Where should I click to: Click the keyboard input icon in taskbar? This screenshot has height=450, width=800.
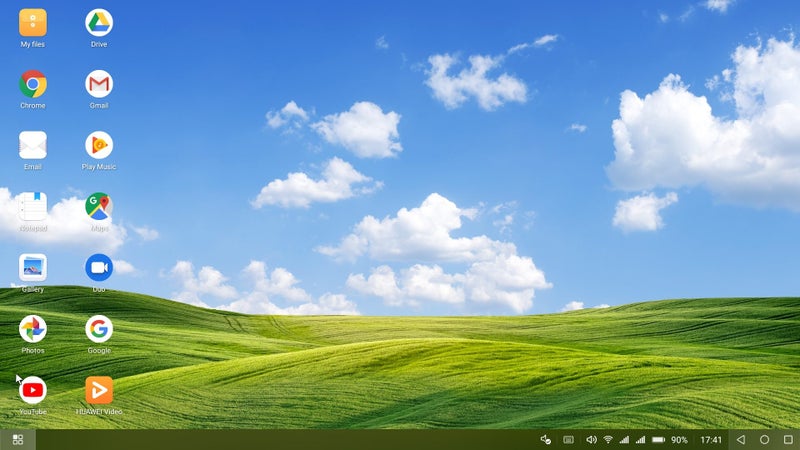click(x=568, y=439)
